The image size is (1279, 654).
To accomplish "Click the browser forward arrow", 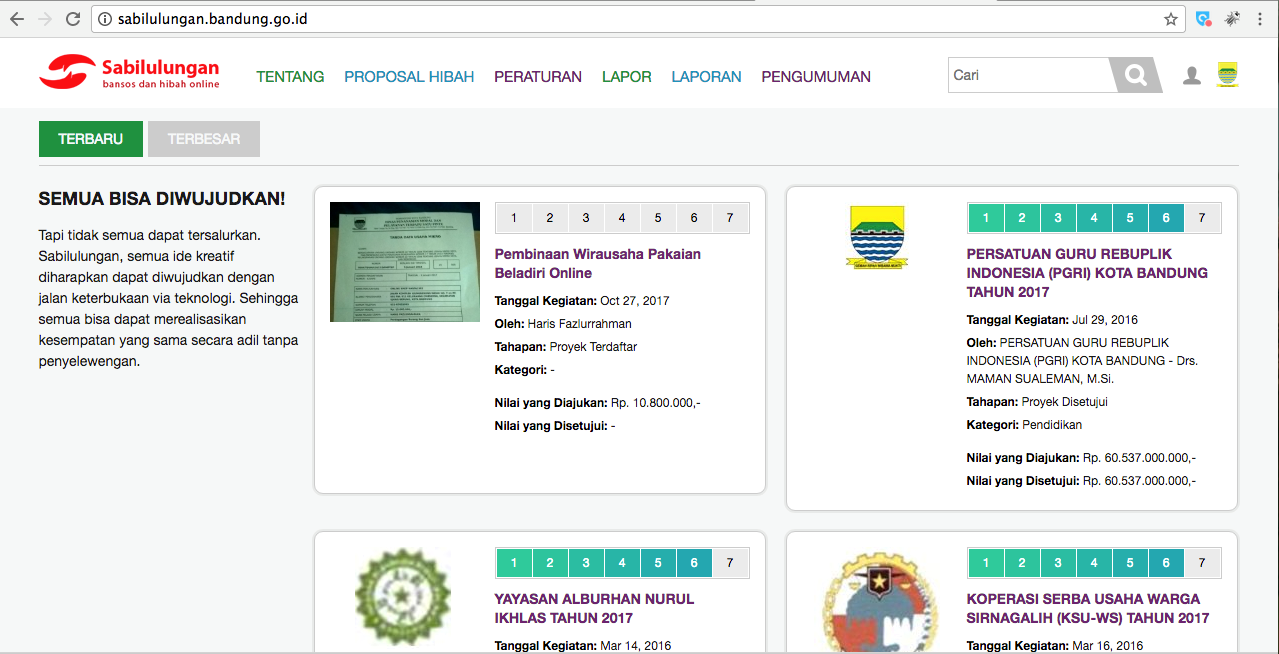I will (45, 19).
